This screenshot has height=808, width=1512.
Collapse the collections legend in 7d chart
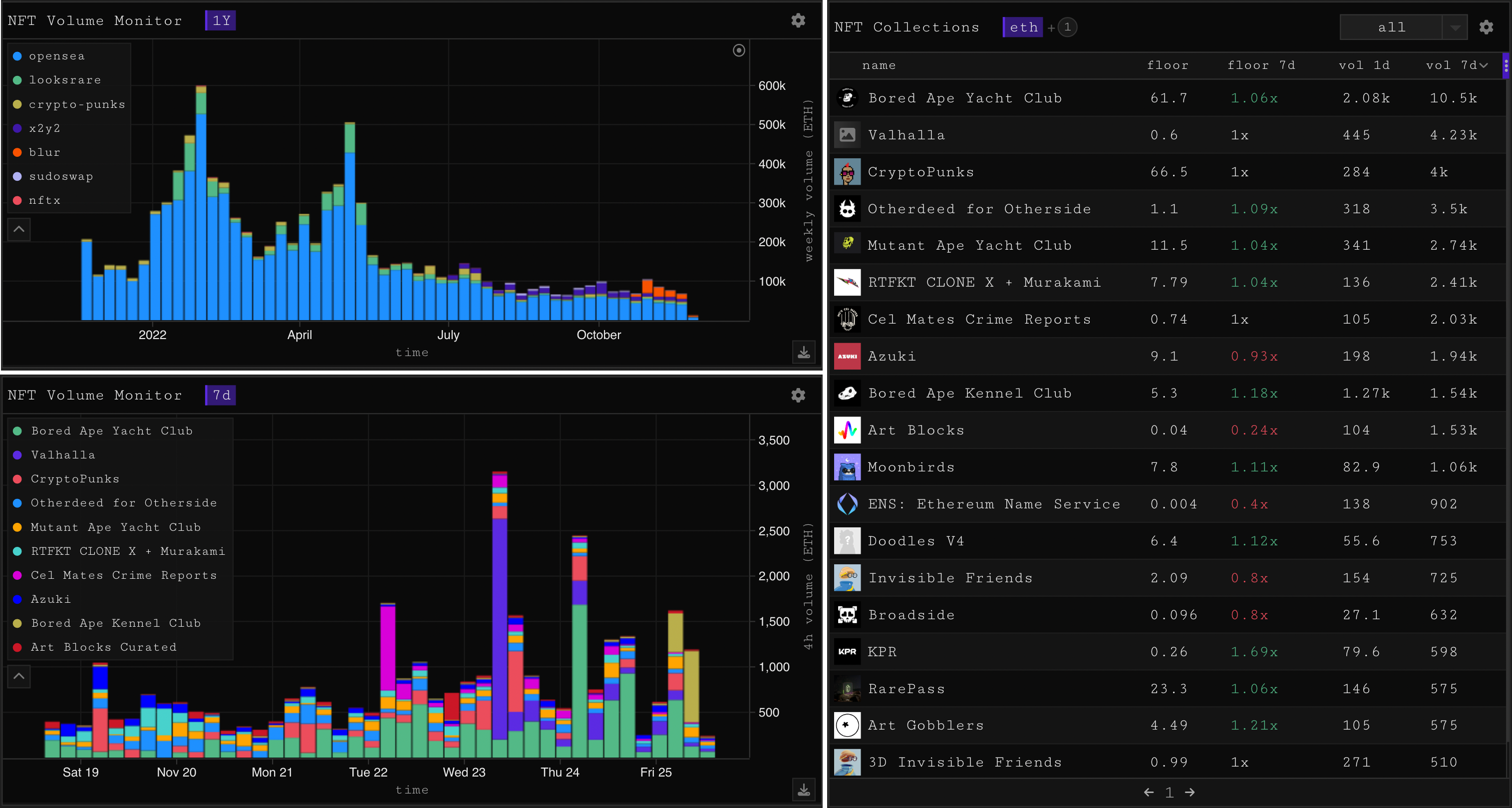19,676
